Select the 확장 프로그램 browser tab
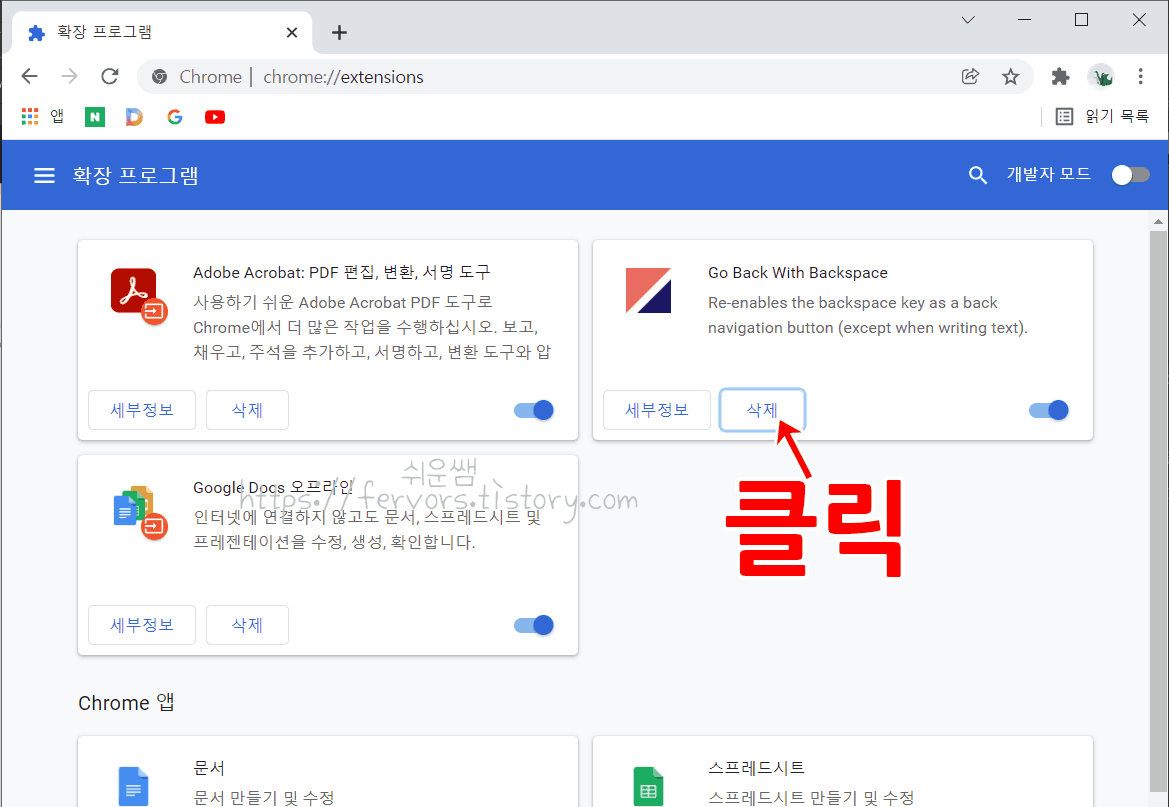Viewport: 1169px width, 807px height. click(x=163, y=33)
